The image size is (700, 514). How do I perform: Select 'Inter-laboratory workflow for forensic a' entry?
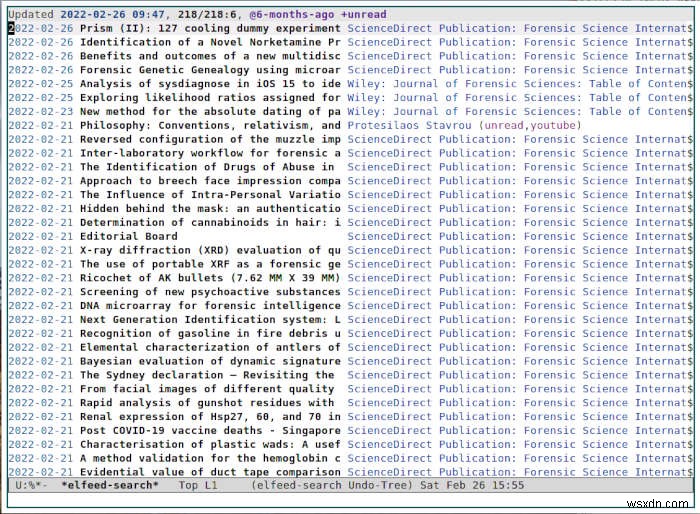(x=210, y=153)
